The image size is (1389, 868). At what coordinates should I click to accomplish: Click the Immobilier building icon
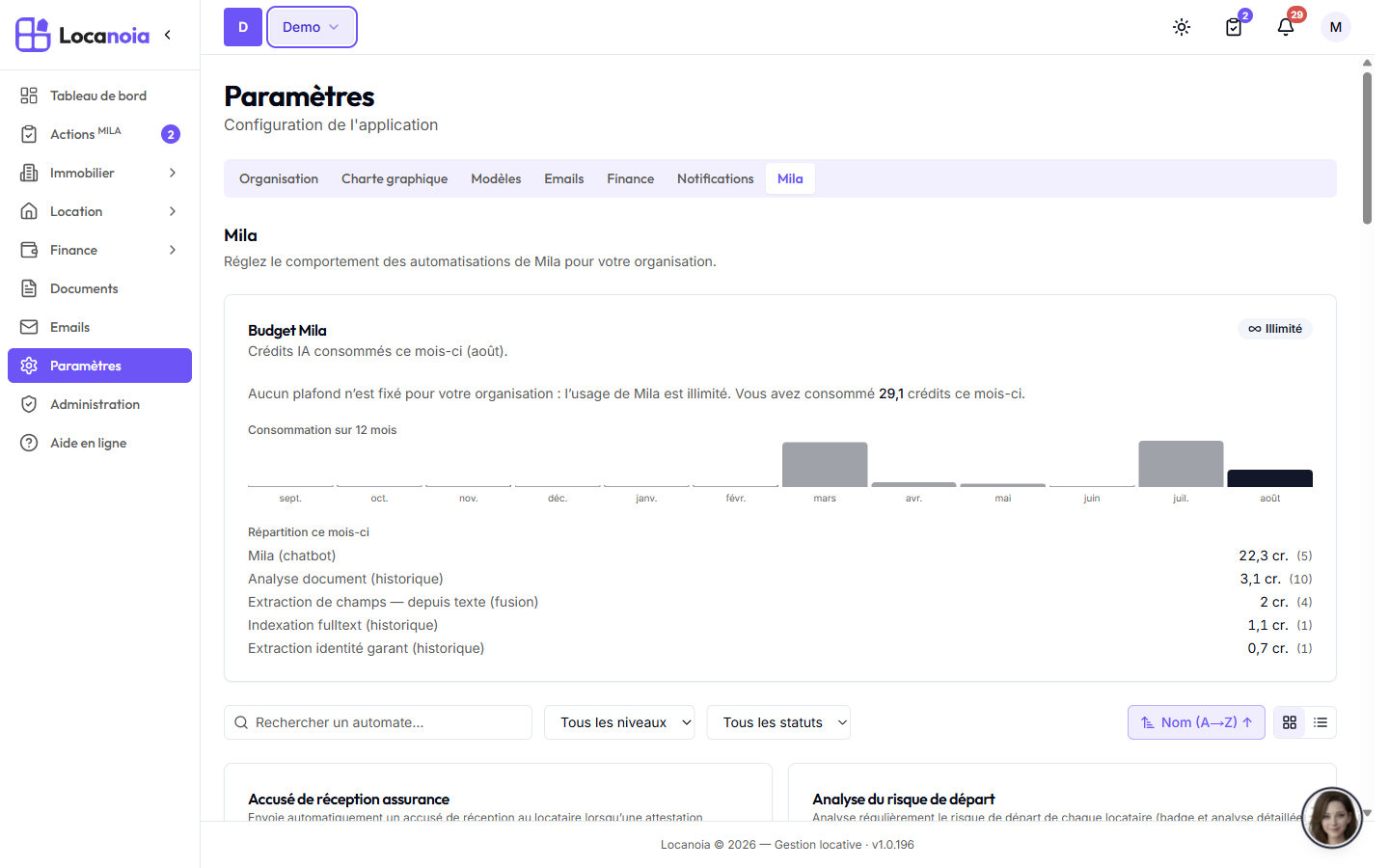click(x=29, y=173)
